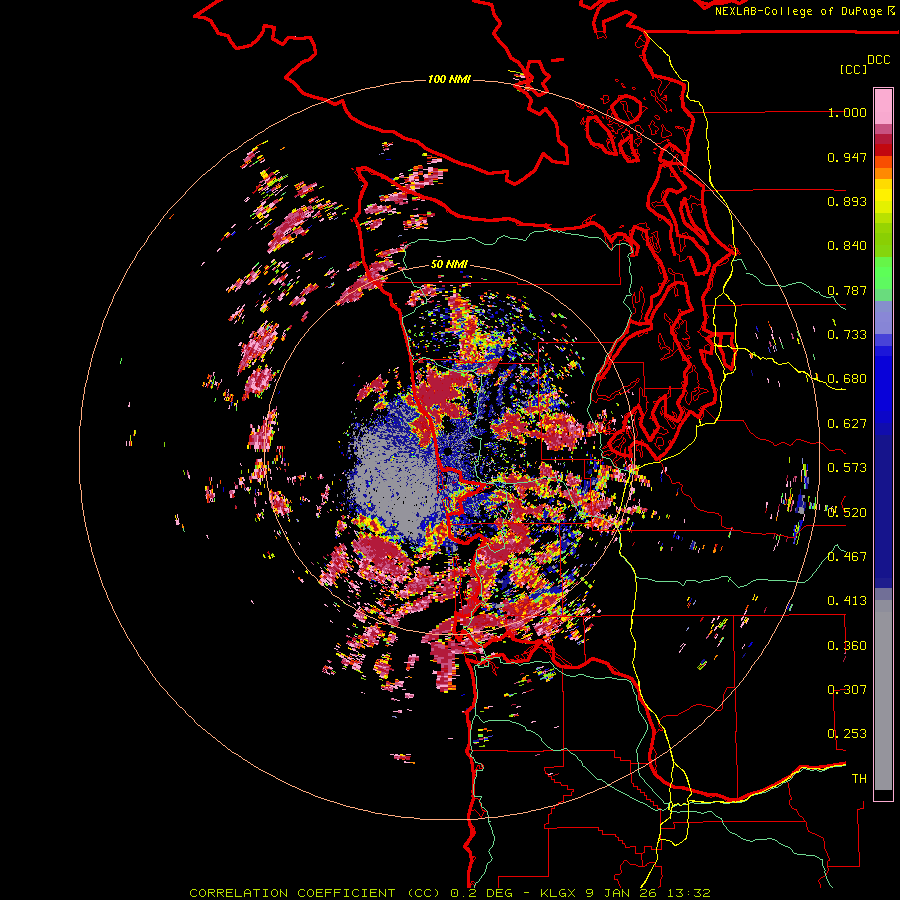
Task: Click the 50 NMI range ring label
Action: [x=449, y=264]
